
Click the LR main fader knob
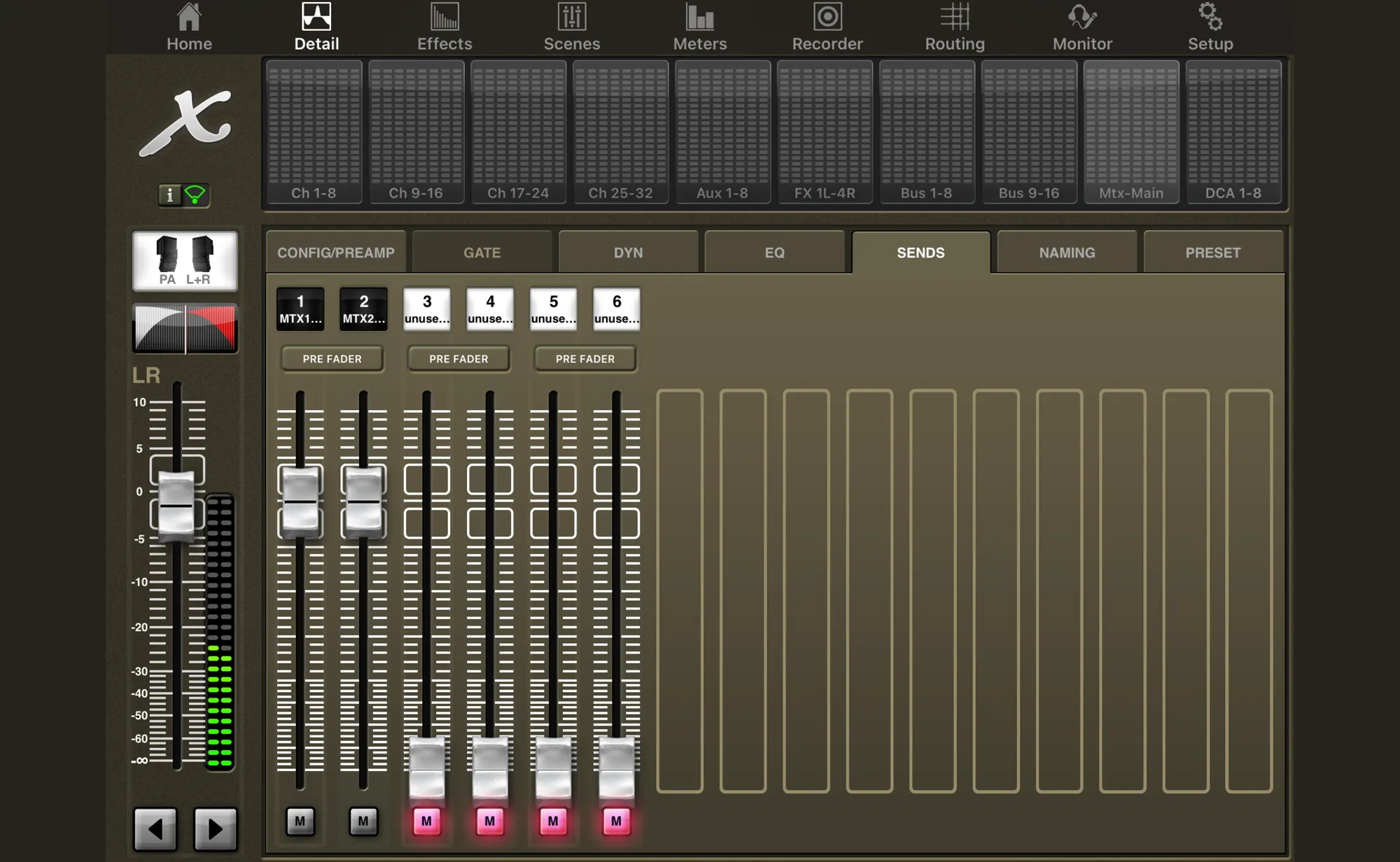pyautogui.click(x=176, y=505)
